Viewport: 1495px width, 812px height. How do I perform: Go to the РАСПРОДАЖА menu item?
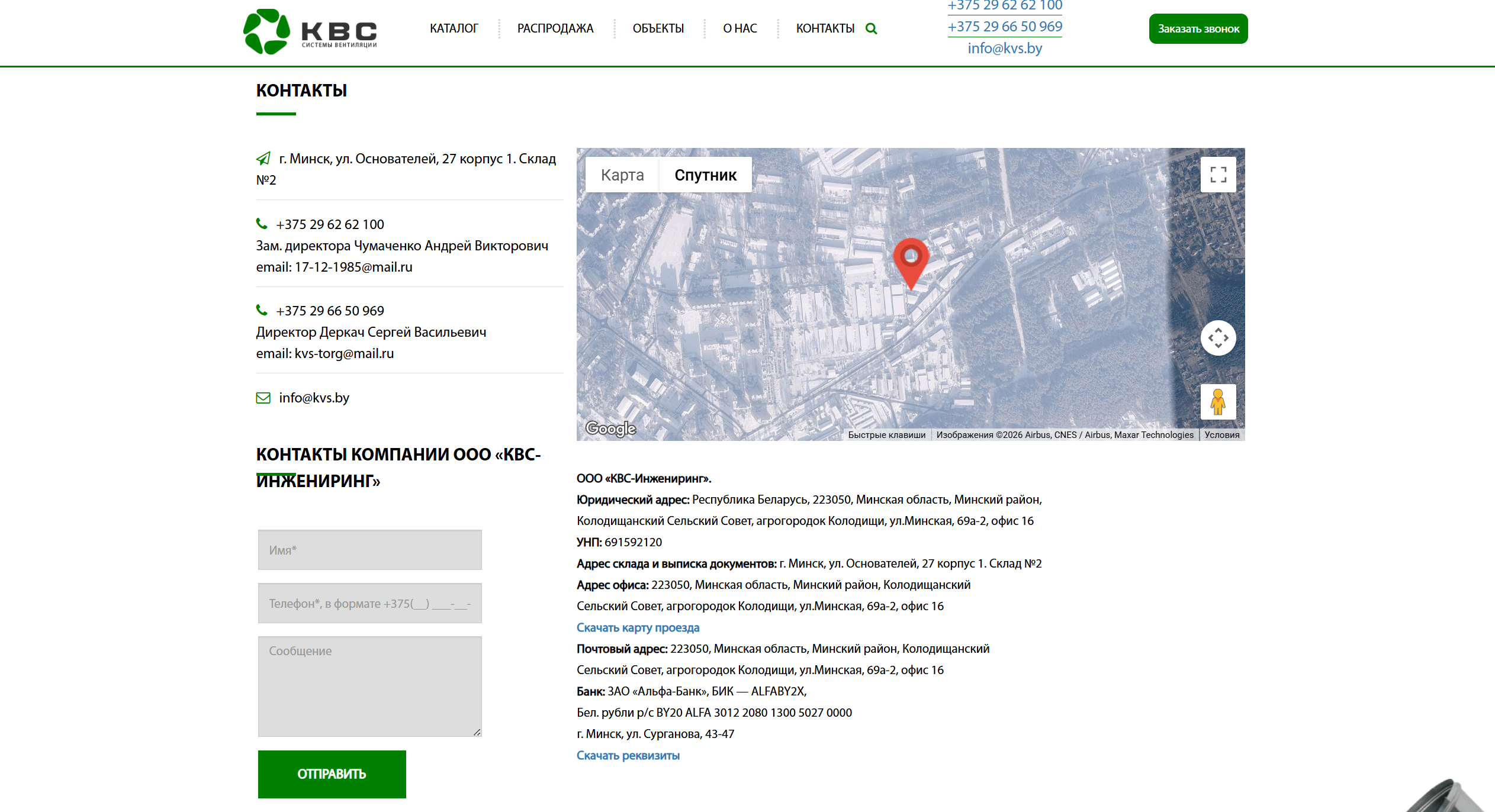click(555, 28)
